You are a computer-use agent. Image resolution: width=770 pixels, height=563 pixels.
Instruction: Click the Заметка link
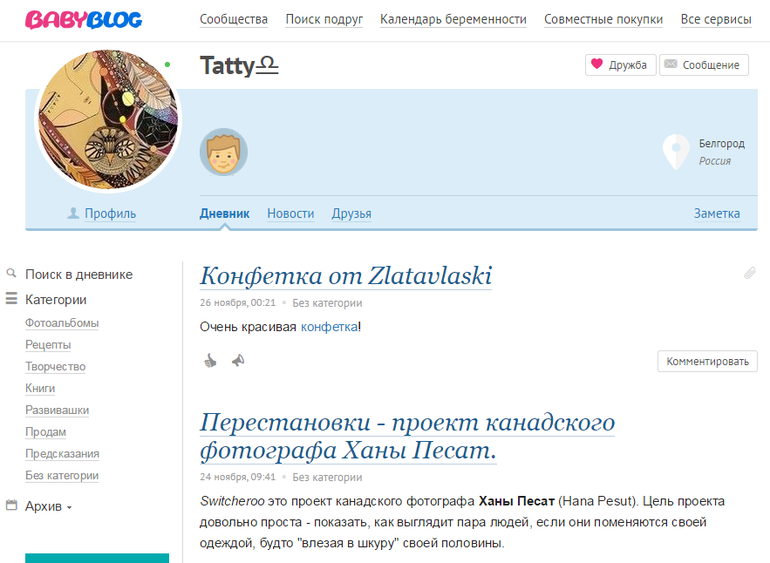(717, 214)
